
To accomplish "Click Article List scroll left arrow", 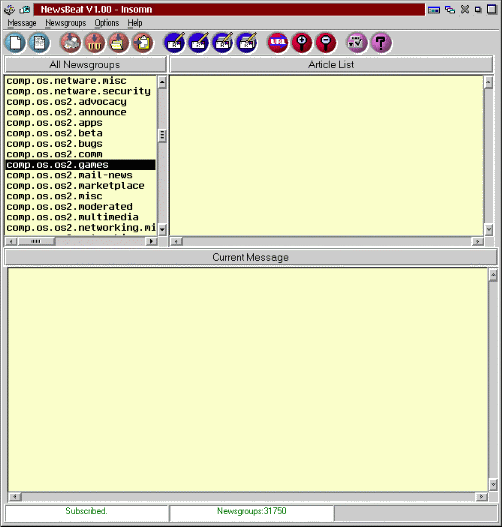I will pyautogui.click(x=176, y=241).
